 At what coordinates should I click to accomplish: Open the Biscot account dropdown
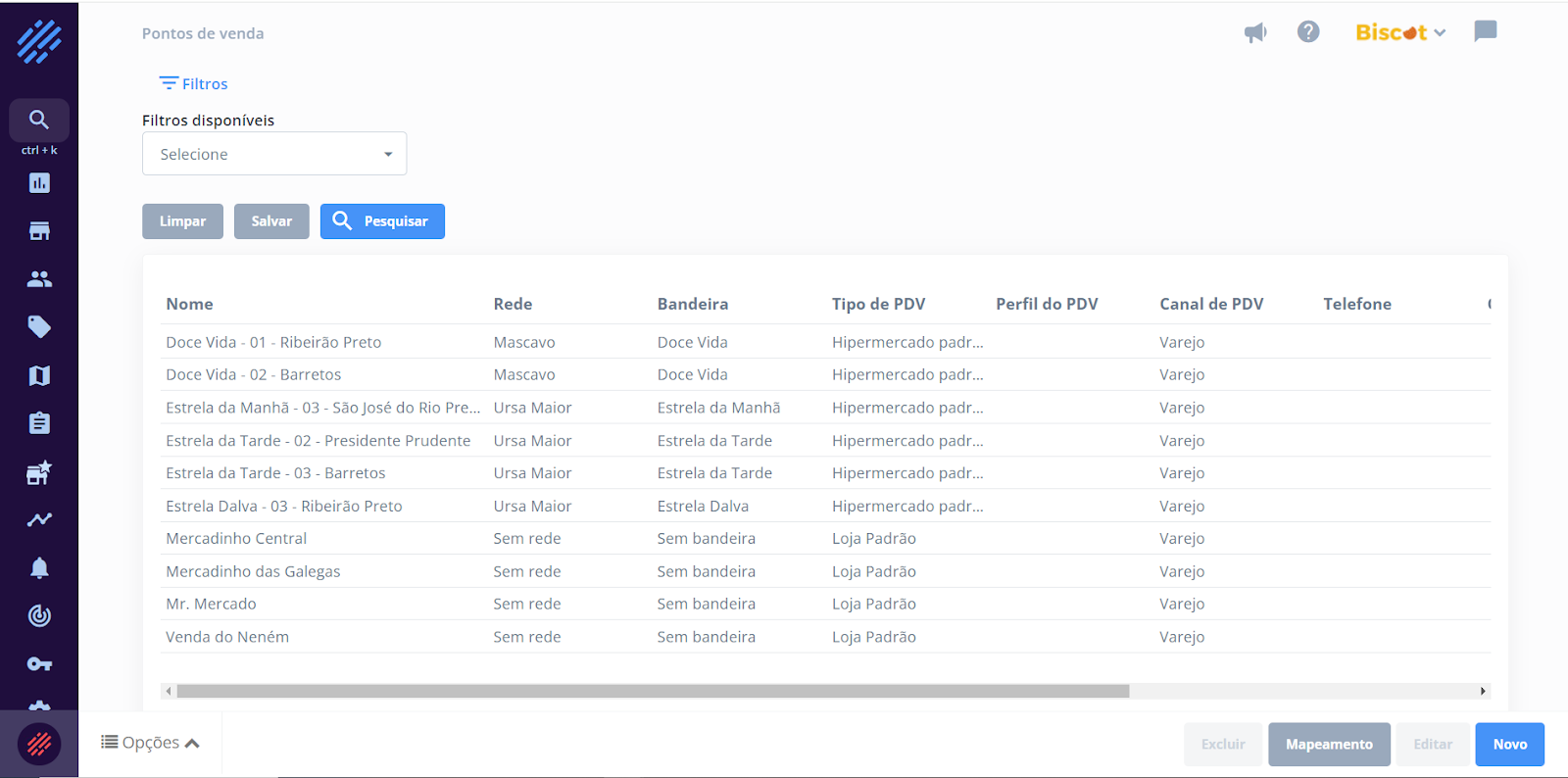pyautogui.click(x=1400, y=32)
